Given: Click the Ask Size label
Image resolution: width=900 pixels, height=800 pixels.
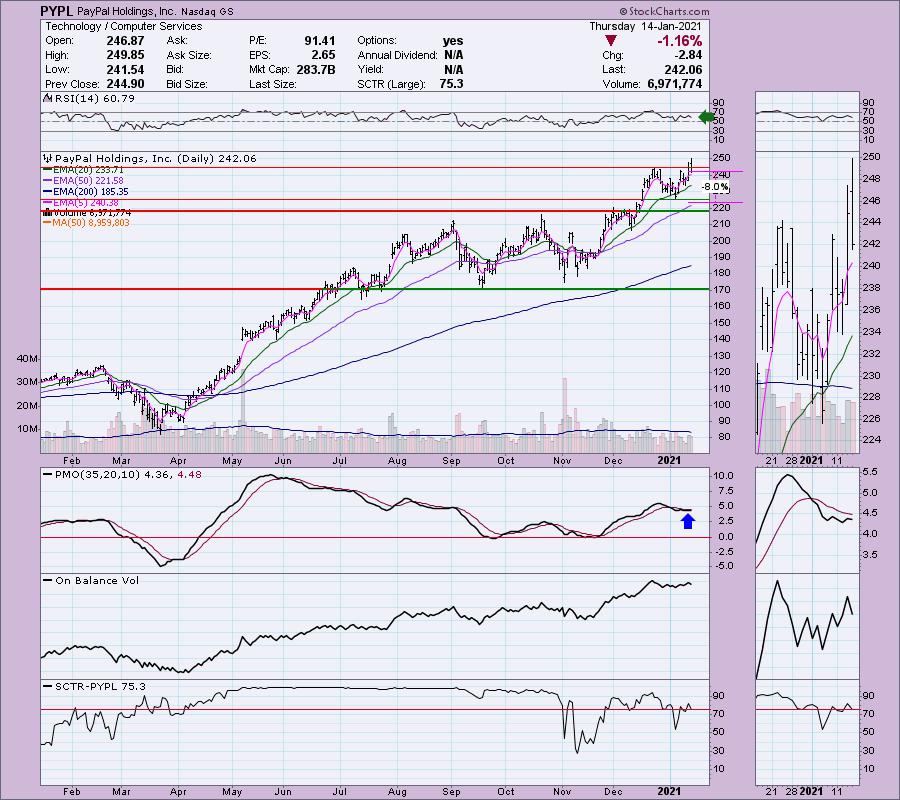Looking at the screenshot, I should point(189,55).
